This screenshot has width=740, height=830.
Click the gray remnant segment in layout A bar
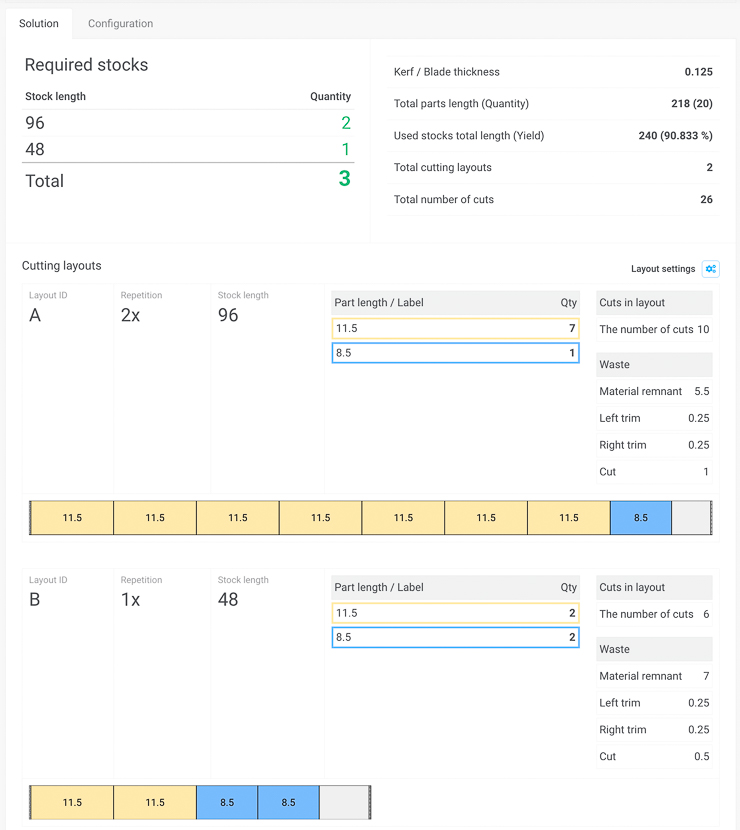click(690, 518)
